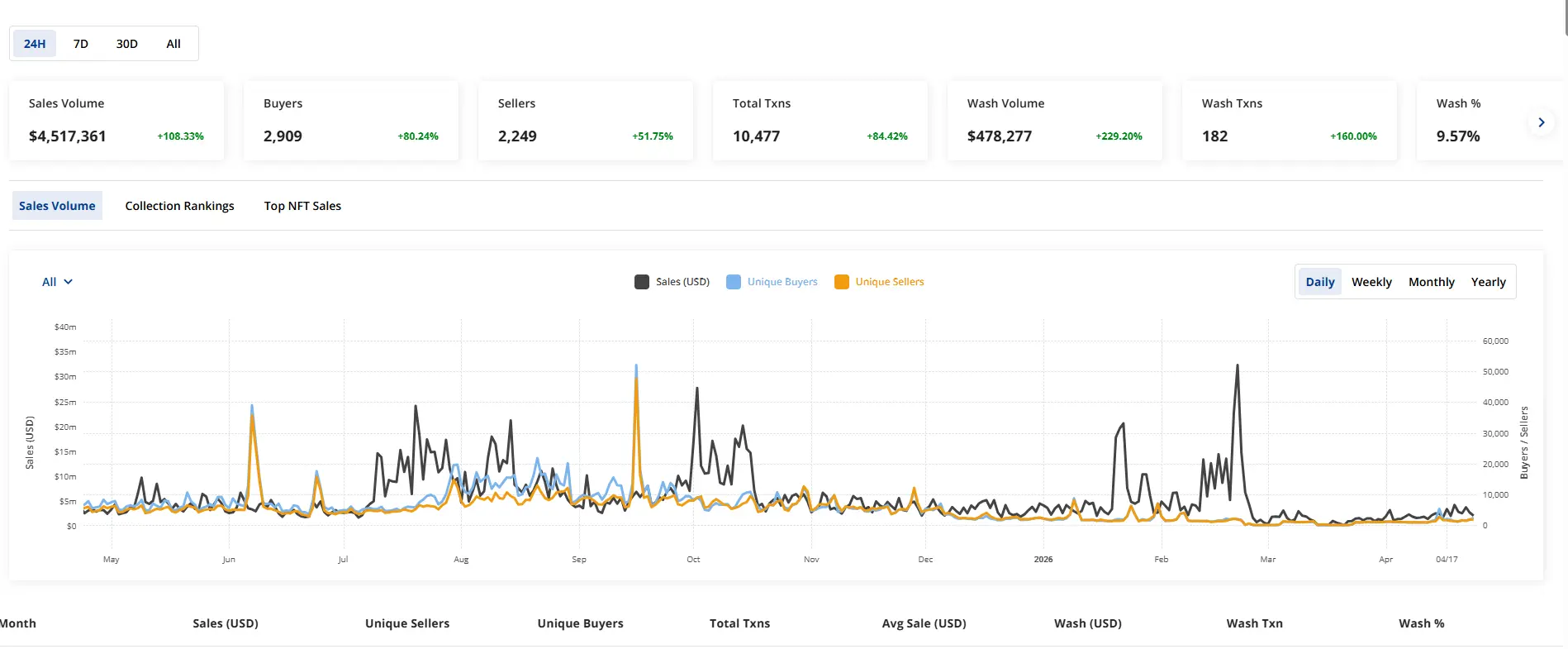Click the Wash Volume stat card
This screenshot has height=649, width=1568.
click(x=1055, y=121)
